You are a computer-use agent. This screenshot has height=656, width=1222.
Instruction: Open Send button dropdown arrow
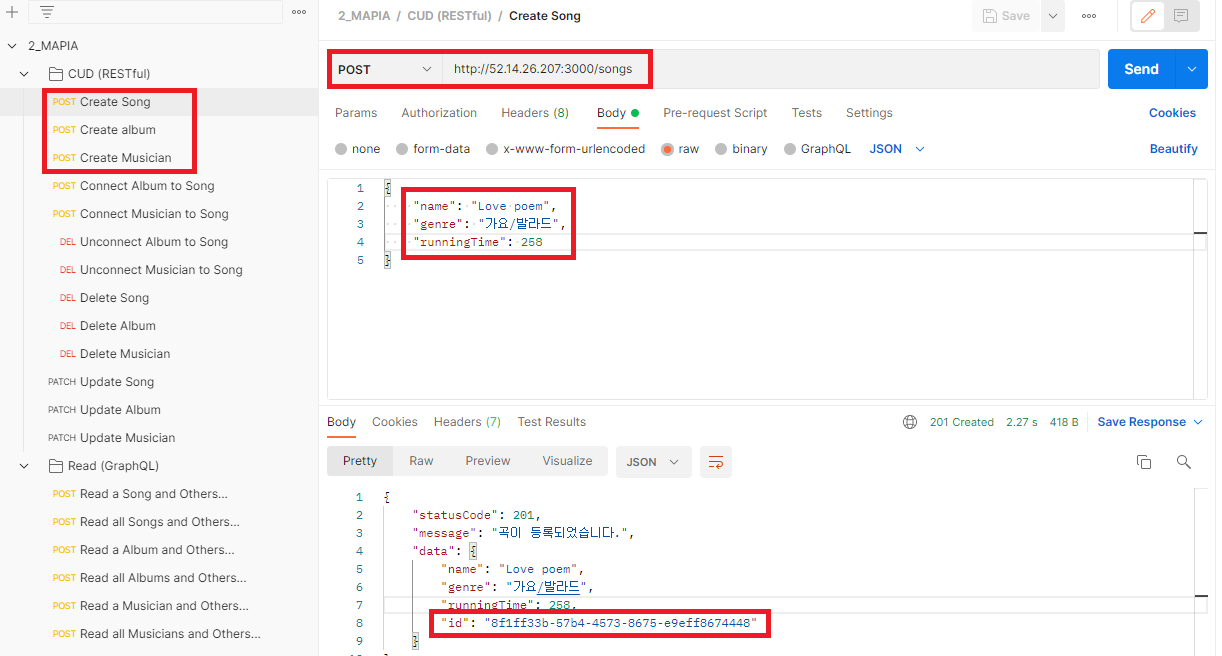coord(1191,69)
